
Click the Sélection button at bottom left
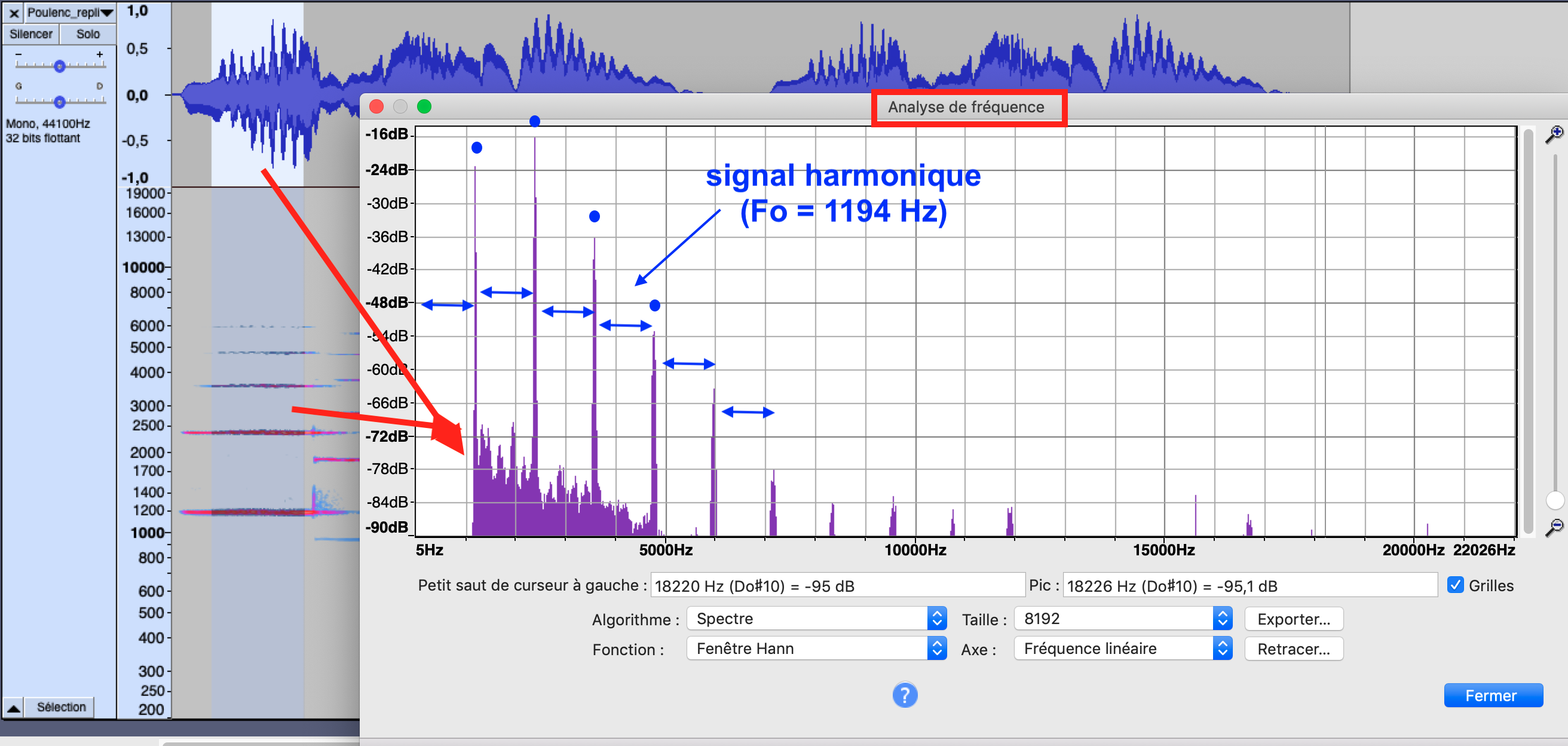[60, 707]
